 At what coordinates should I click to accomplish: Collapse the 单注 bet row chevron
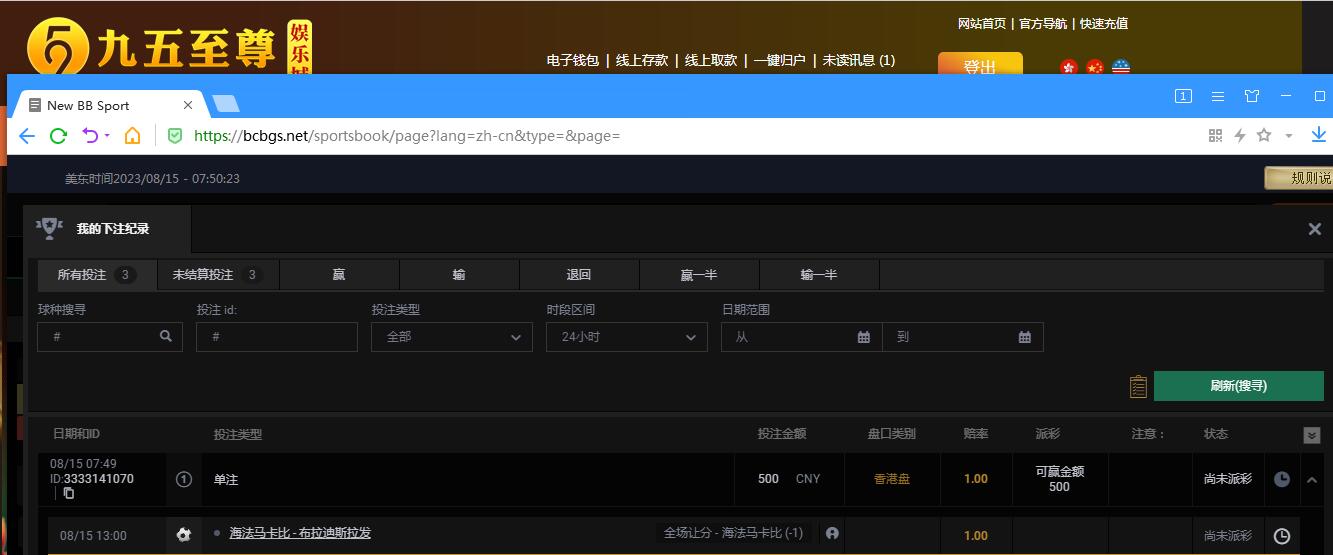[x=1312, y=480]
